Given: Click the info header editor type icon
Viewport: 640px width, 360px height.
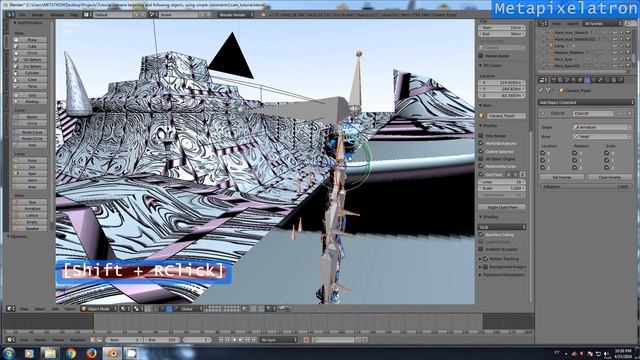Looking at the screenshot, I should (11, 15).
